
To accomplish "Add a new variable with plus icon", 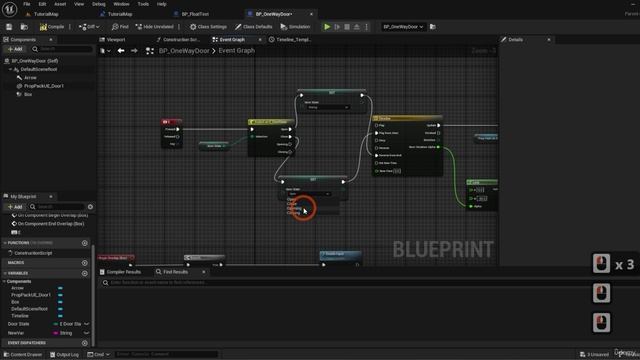I will point(84,273).
